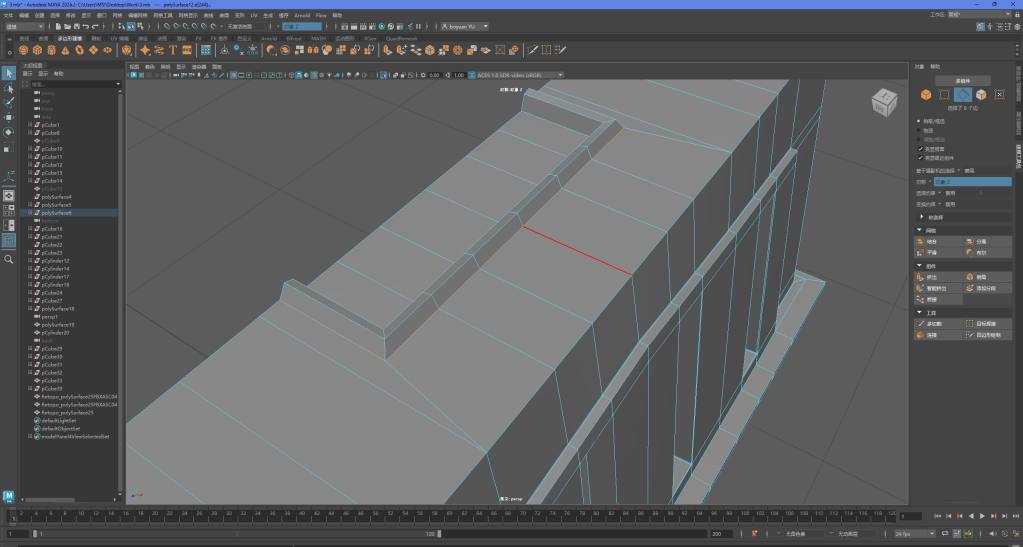Click the Lasso select tool

(9, 88)
